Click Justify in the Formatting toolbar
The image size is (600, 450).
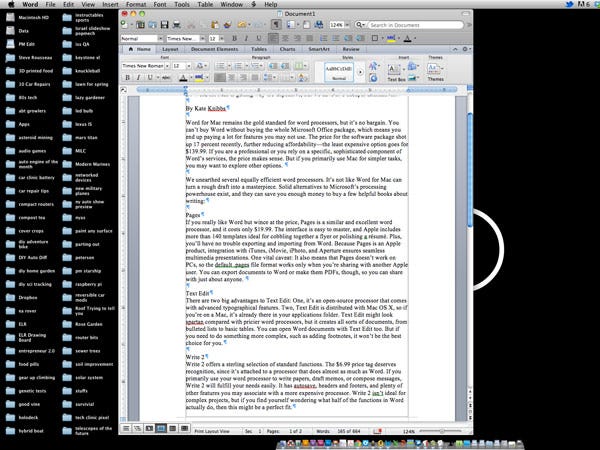pos(310,38)
